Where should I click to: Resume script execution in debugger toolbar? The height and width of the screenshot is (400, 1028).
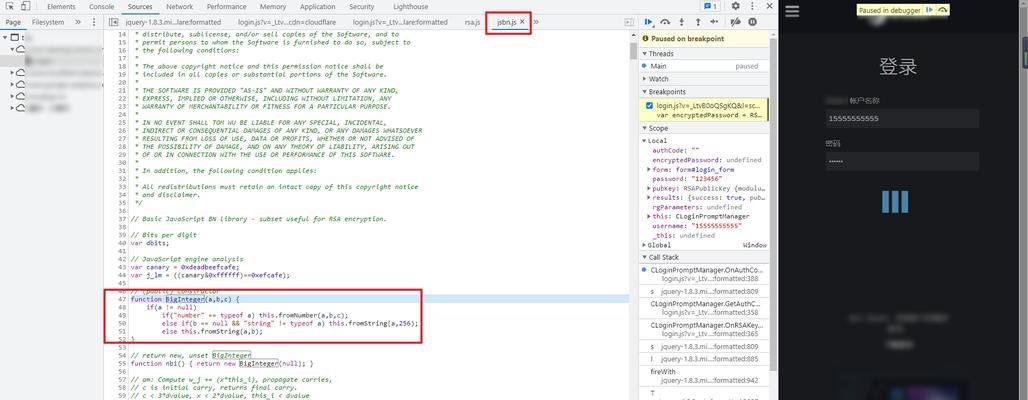649,22
